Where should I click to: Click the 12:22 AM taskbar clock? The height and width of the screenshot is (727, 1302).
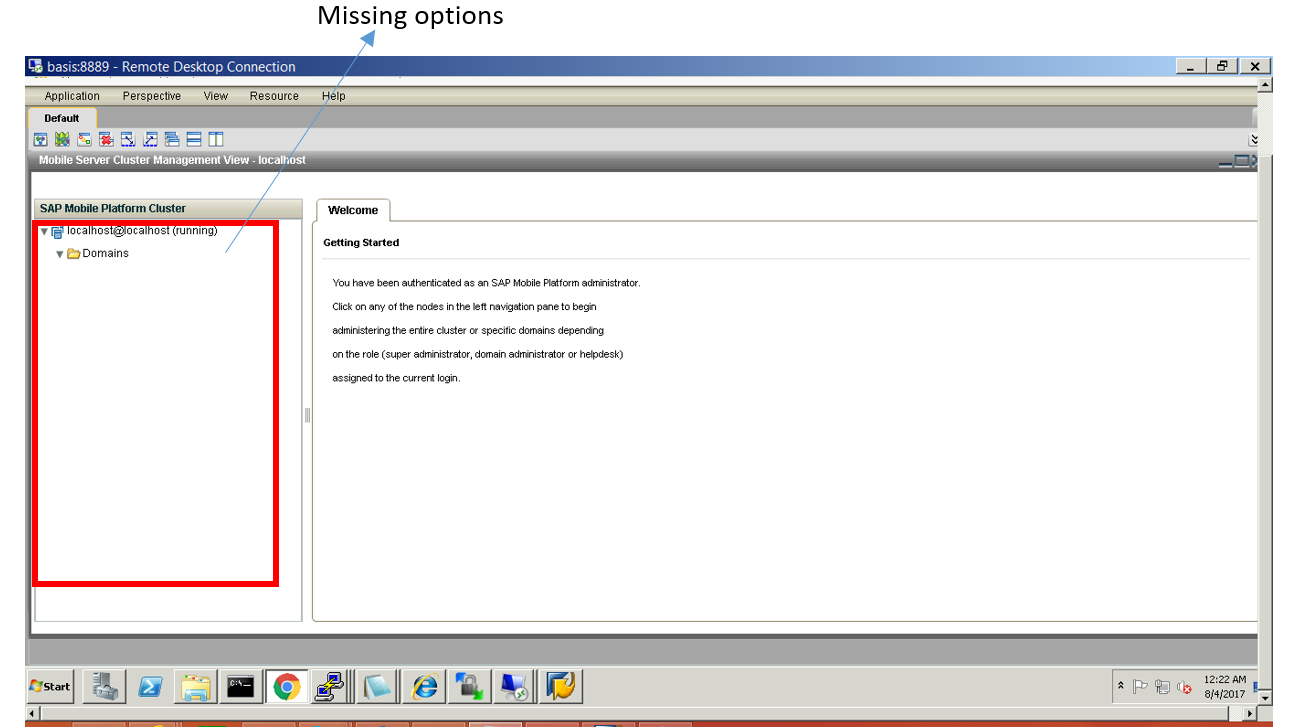tap(1225, 686)
